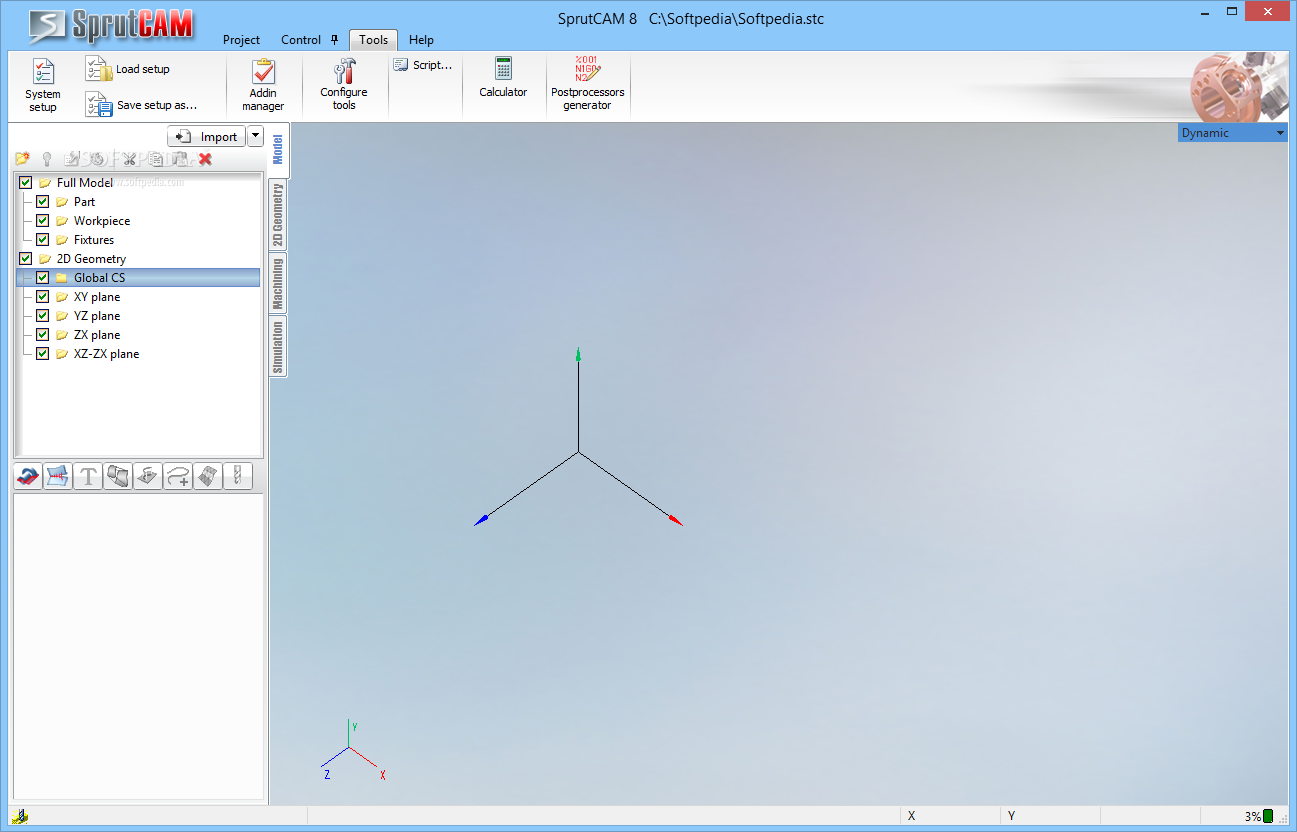Open the Script editor
1297x832 pixels.
[422, 65]
